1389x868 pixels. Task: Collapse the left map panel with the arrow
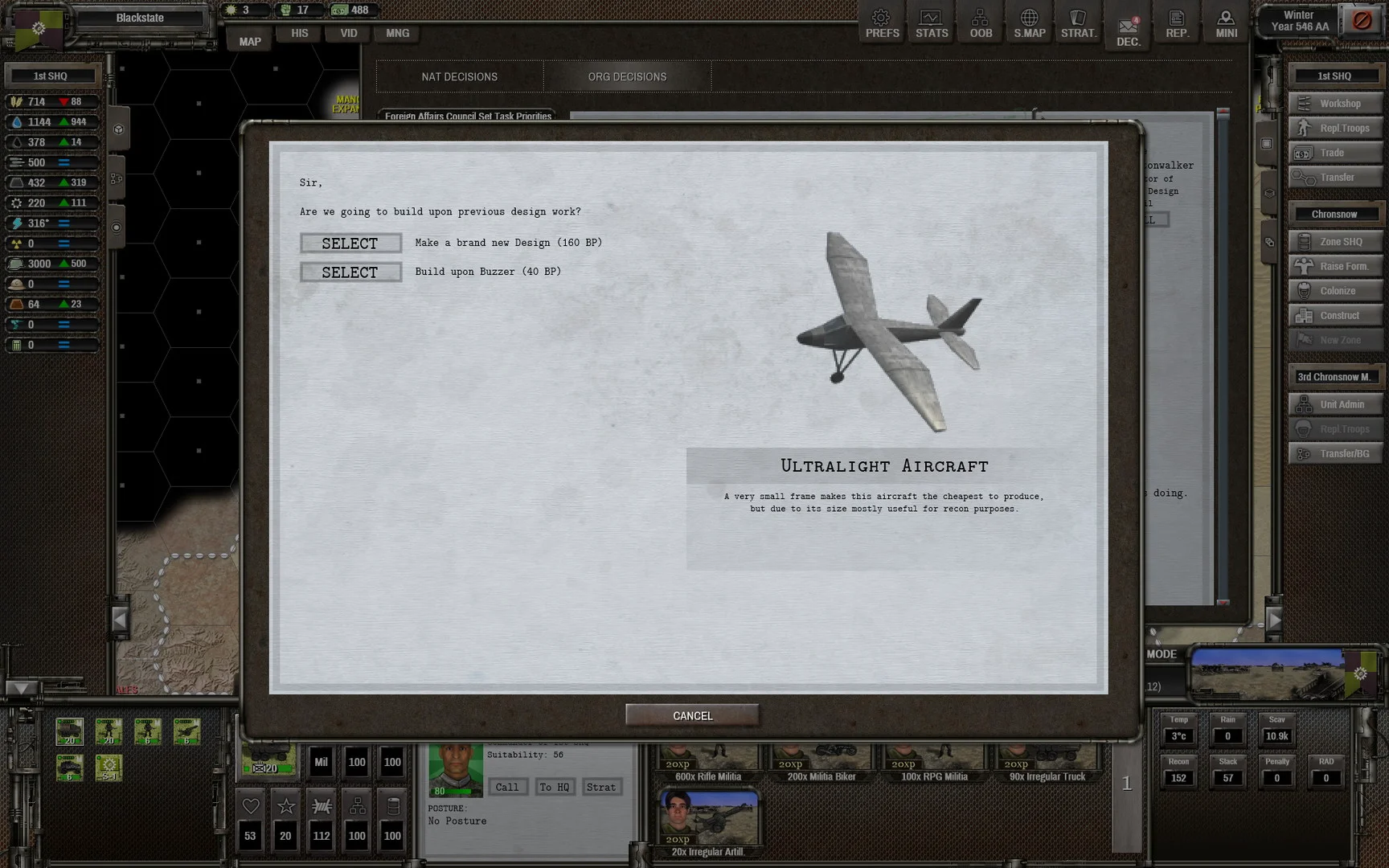coord(121,619)
